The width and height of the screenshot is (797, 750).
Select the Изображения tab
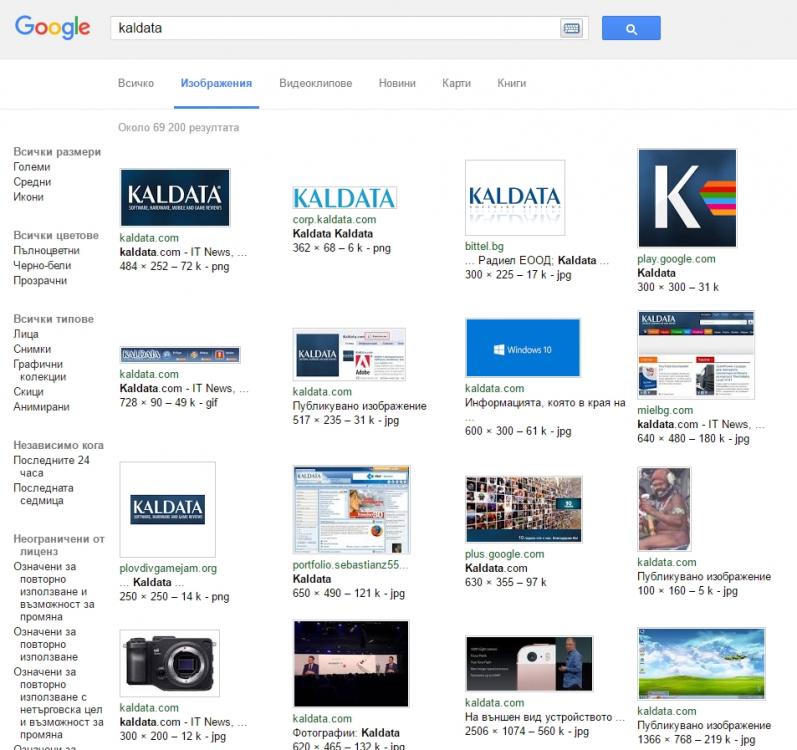pyautogui.click(x=216, y=83)
